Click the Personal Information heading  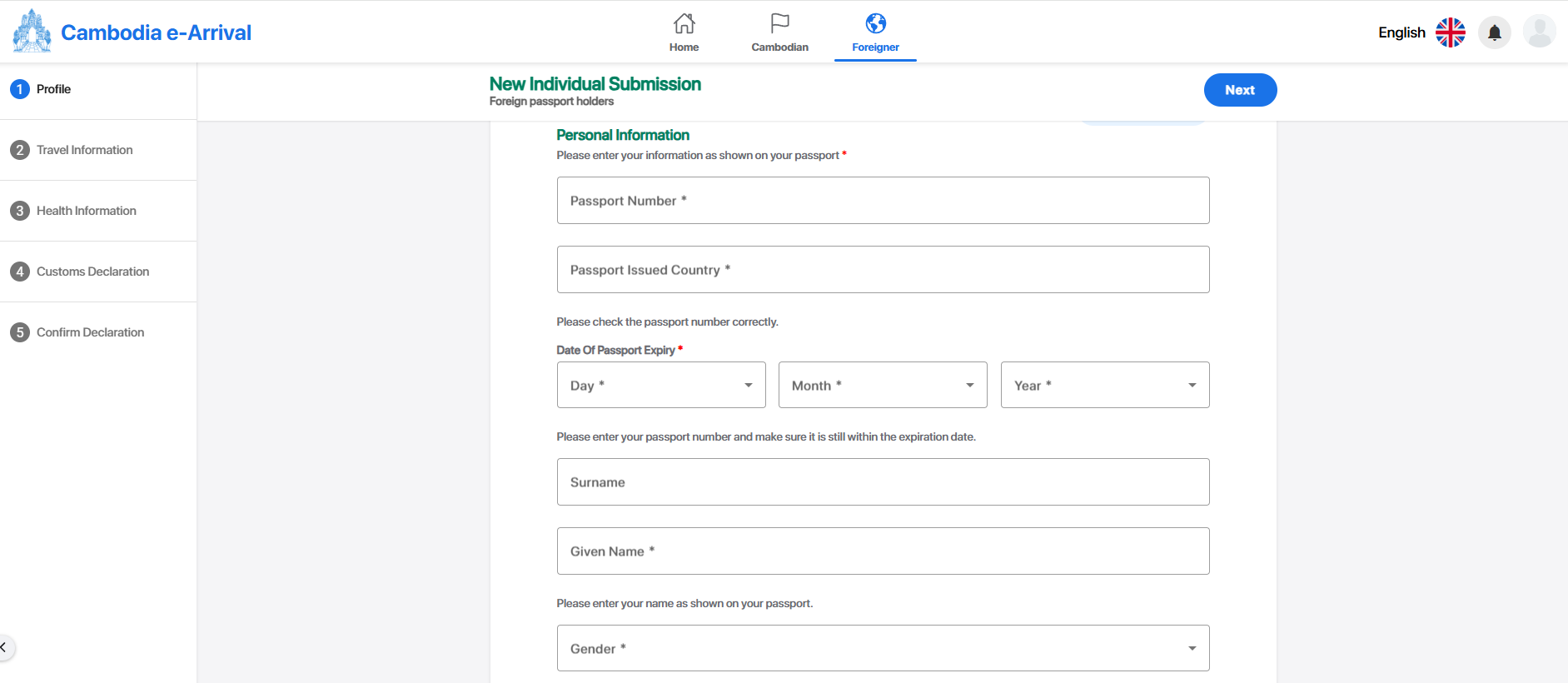tap(623, 135)
